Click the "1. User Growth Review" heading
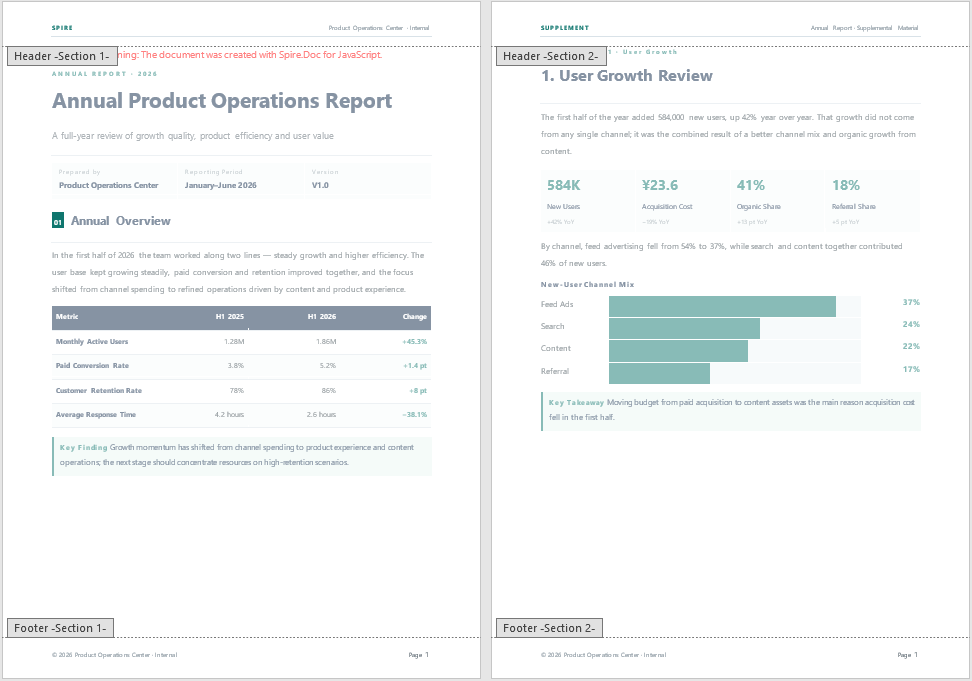 [627, 76]
